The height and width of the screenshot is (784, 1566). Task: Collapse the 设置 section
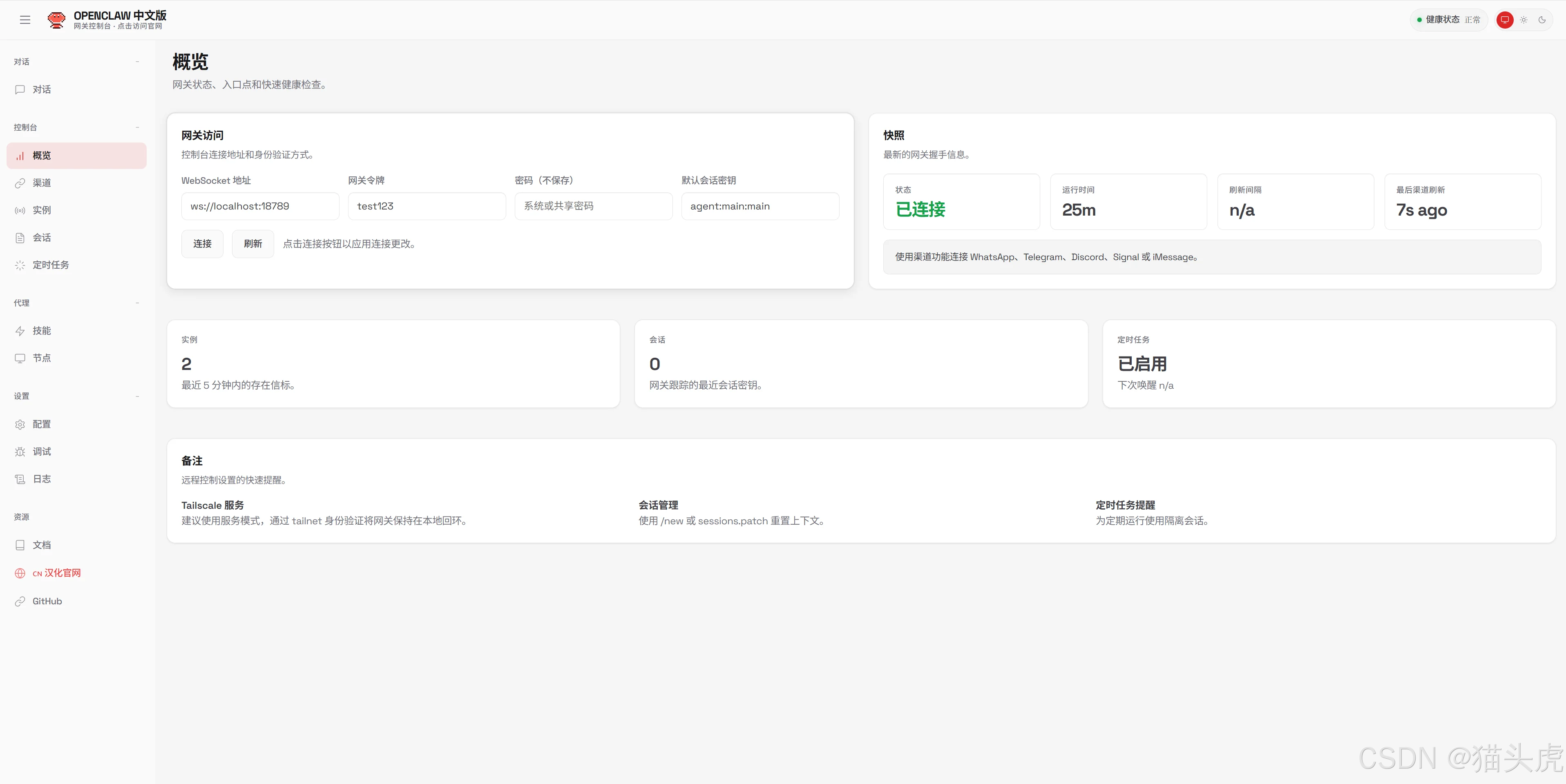pyautogui.click(x=138, y=396)
